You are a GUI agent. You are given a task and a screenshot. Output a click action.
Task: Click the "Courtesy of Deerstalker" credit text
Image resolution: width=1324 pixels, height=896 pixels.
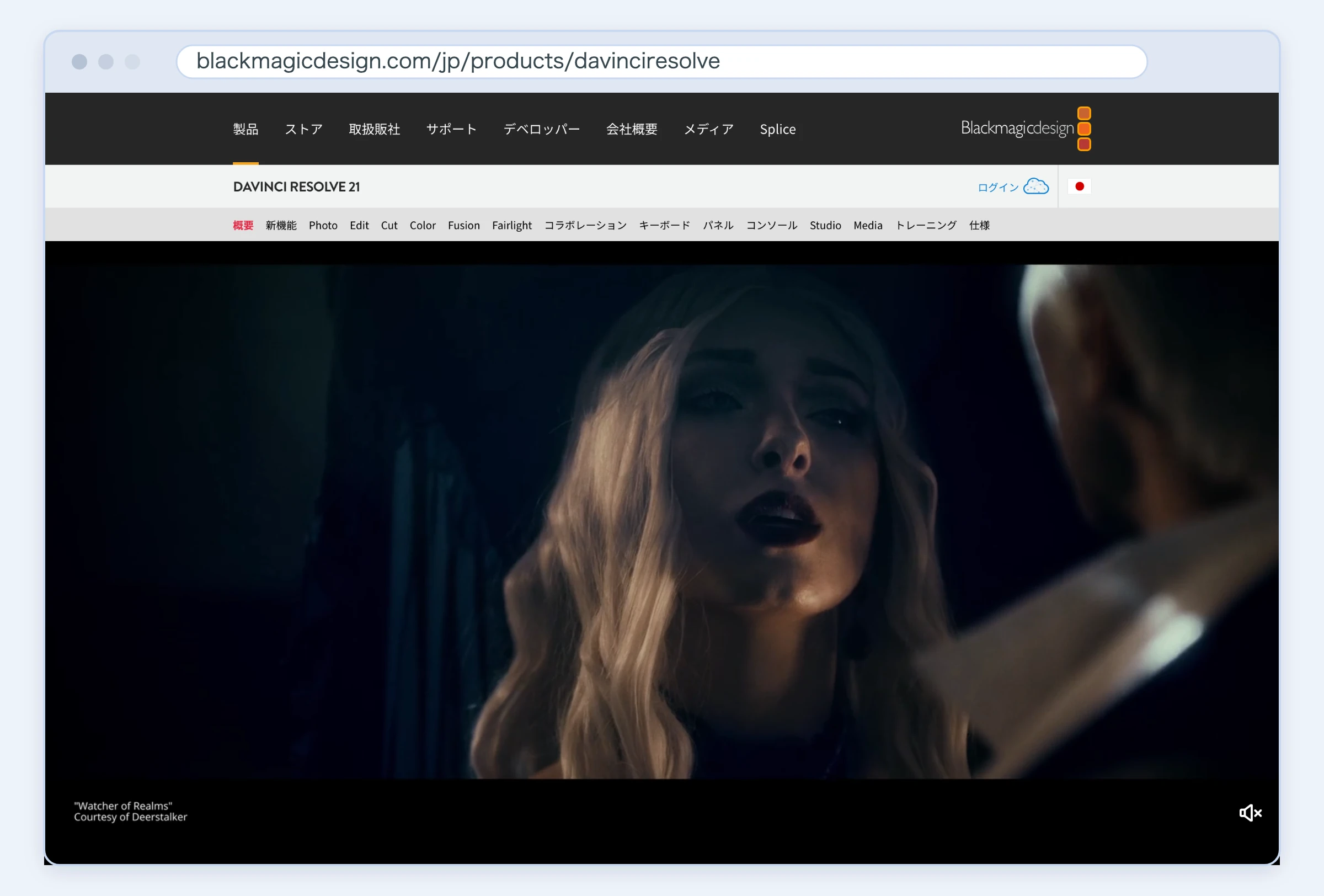130,817
